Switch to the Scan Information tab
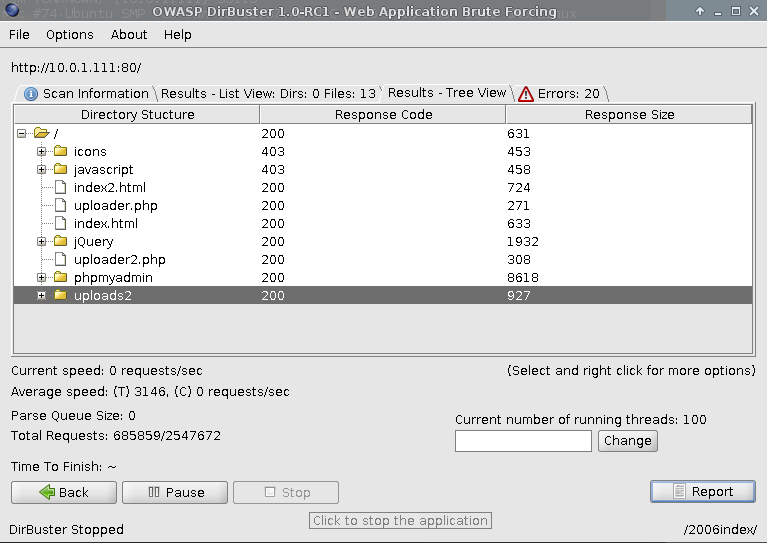This screenshot has height=543, width=767. click(86, 94)
